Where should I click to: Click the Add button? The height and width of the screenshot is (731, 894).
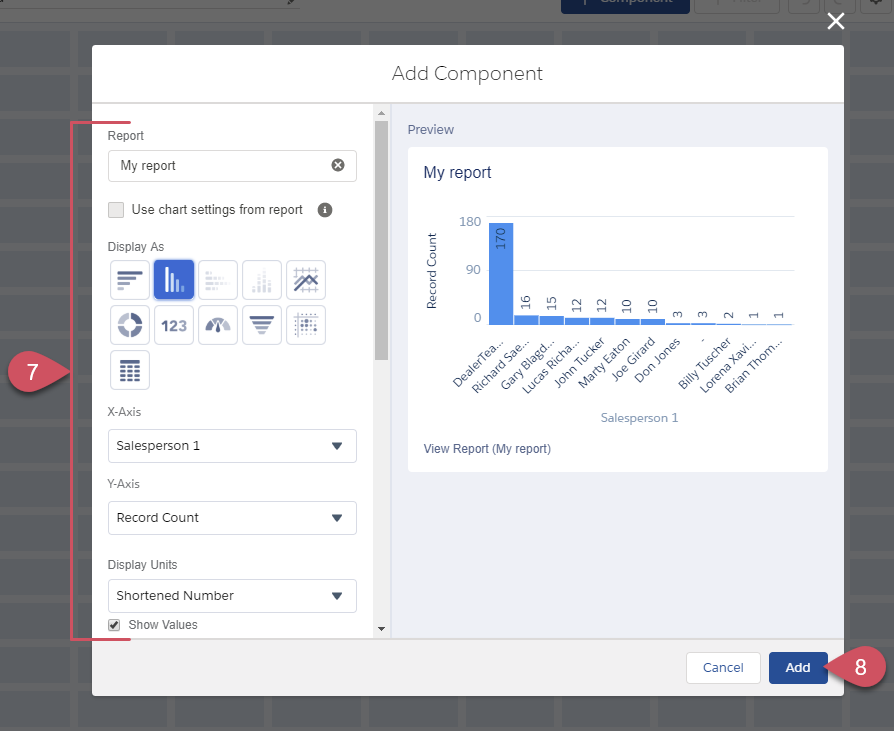[x=798, y=668]
